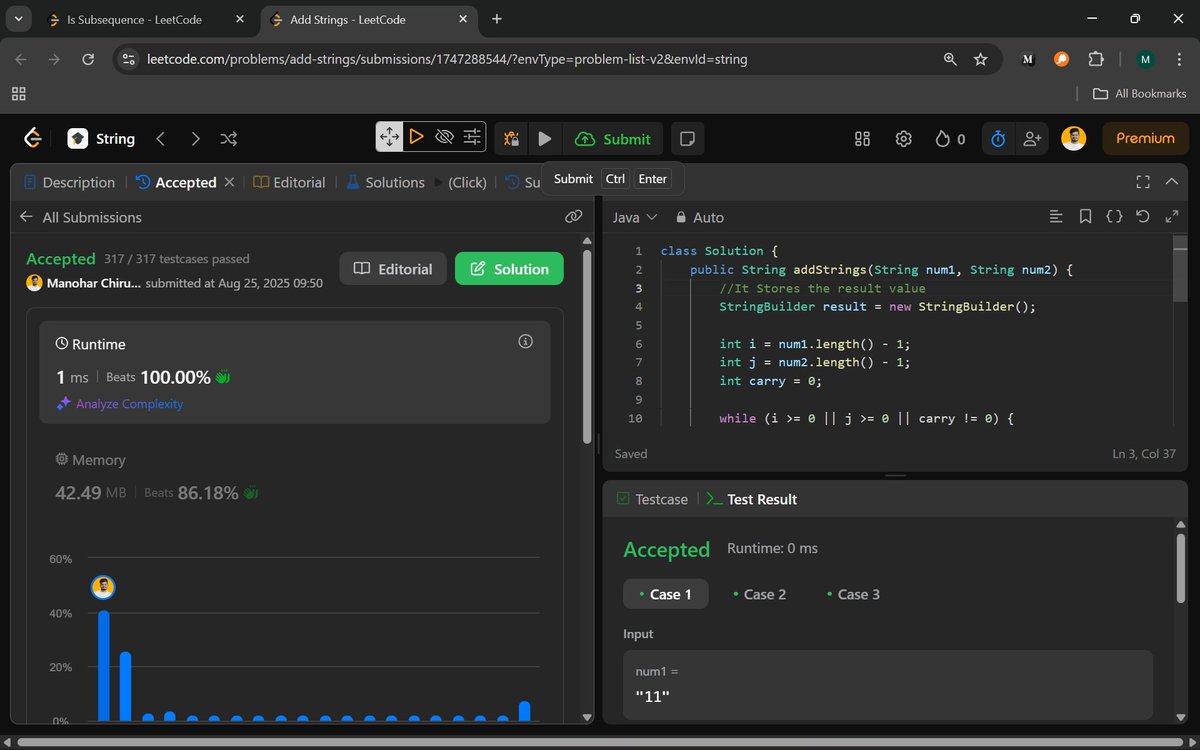Click the debugger icon
The width and height of the screenshot is (1200, 750).
pyautogui.click(x=511, y=139)
